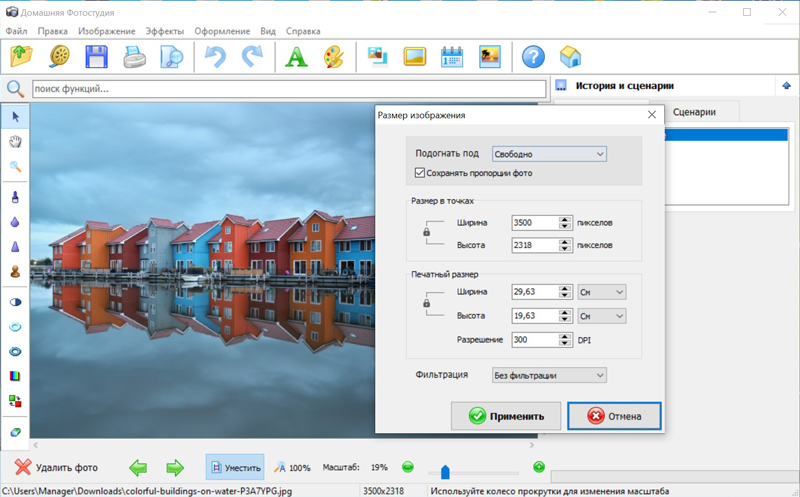Uncheck Сохранять пропорции фото checkbox
Screen dimensions: 800x497
coord(420,173)
